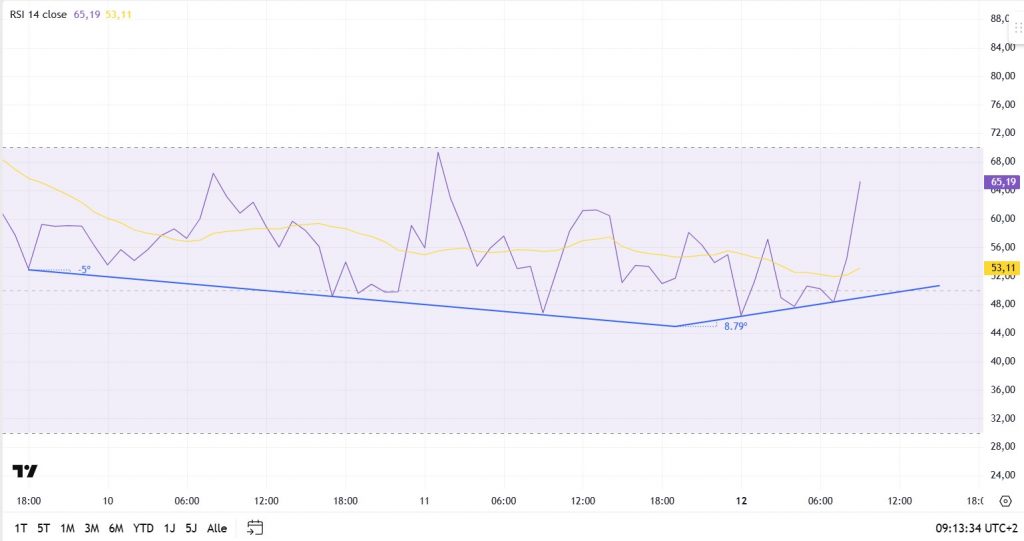This screenshot has height=541, width=1024.
Task: Select the 1T time range
Action: [x=20, y=528]
